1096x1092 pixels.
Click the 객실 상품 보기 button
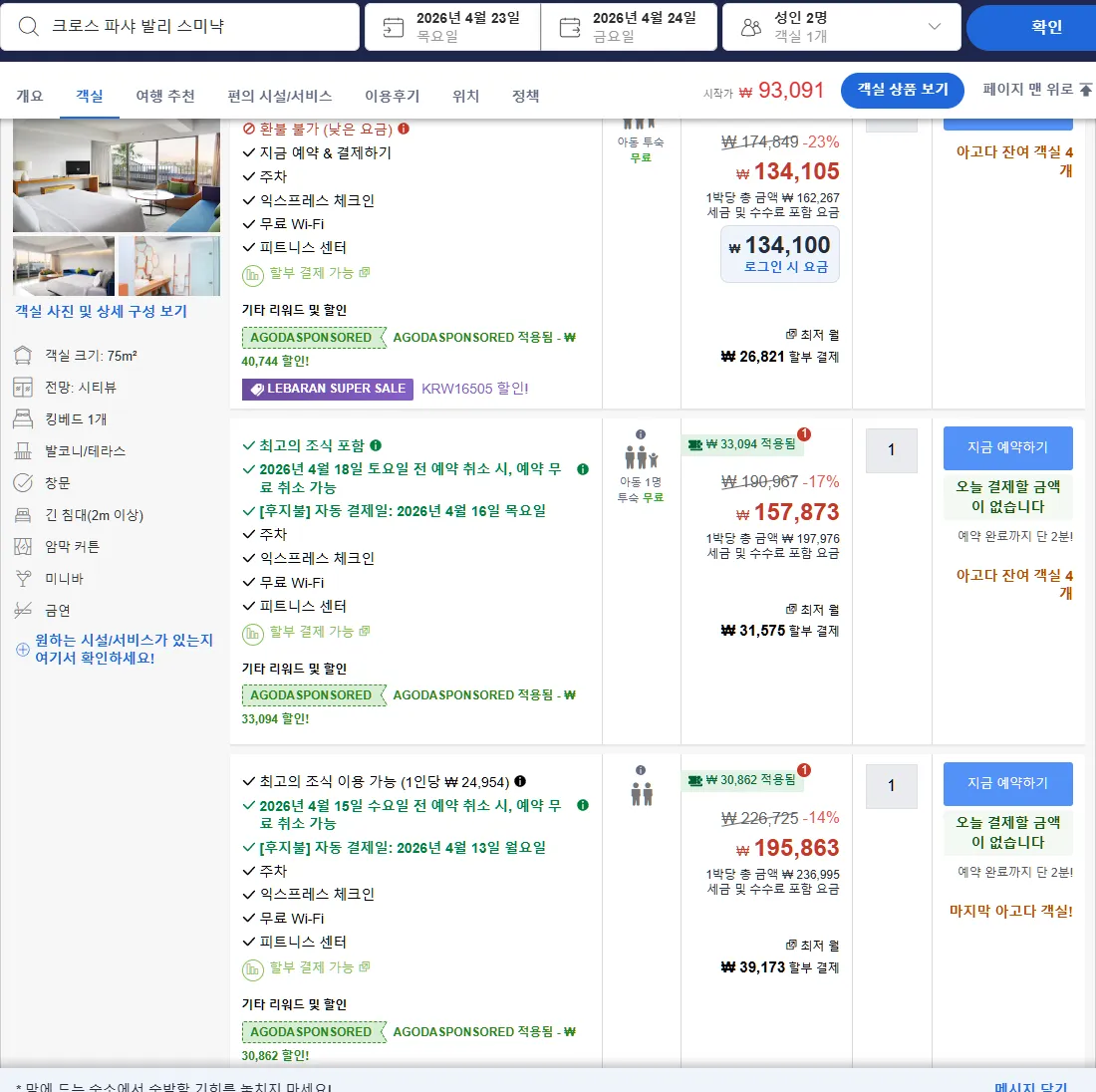[x=903, y=90]
